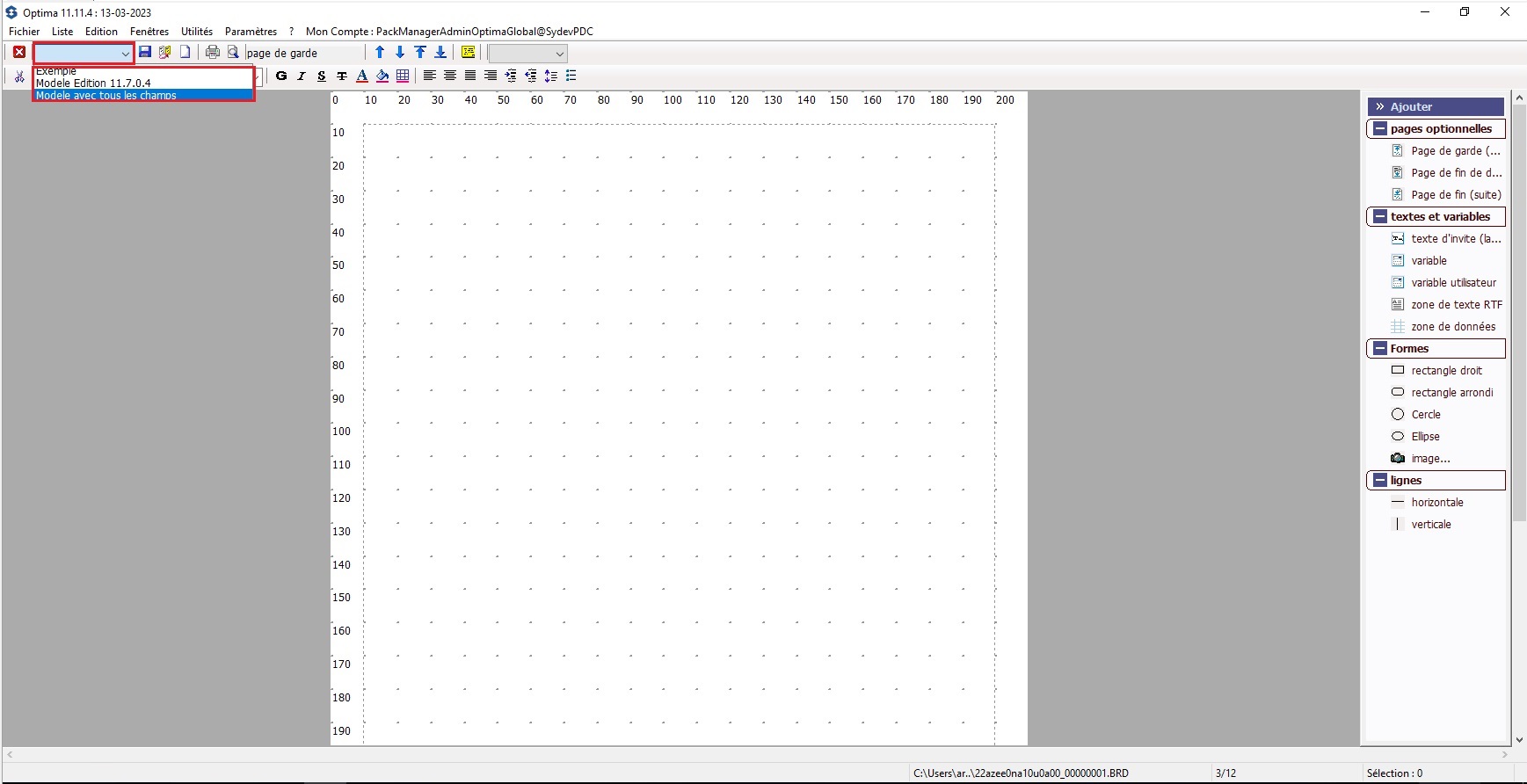Click the line spacing icon
The height and width of the screenshot is (784, 1527).
tap(551, 76)
